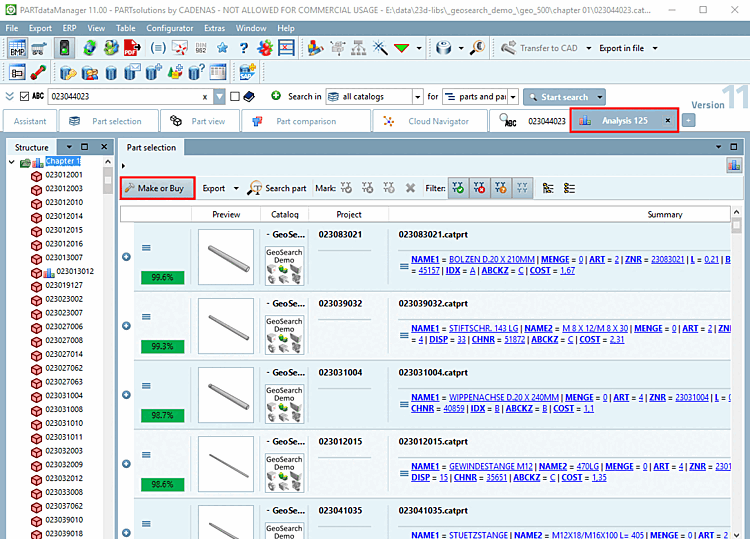
Task: Toggle the checkbox beside the book icon
Action: pyautogui.click(x=235, y=97)
